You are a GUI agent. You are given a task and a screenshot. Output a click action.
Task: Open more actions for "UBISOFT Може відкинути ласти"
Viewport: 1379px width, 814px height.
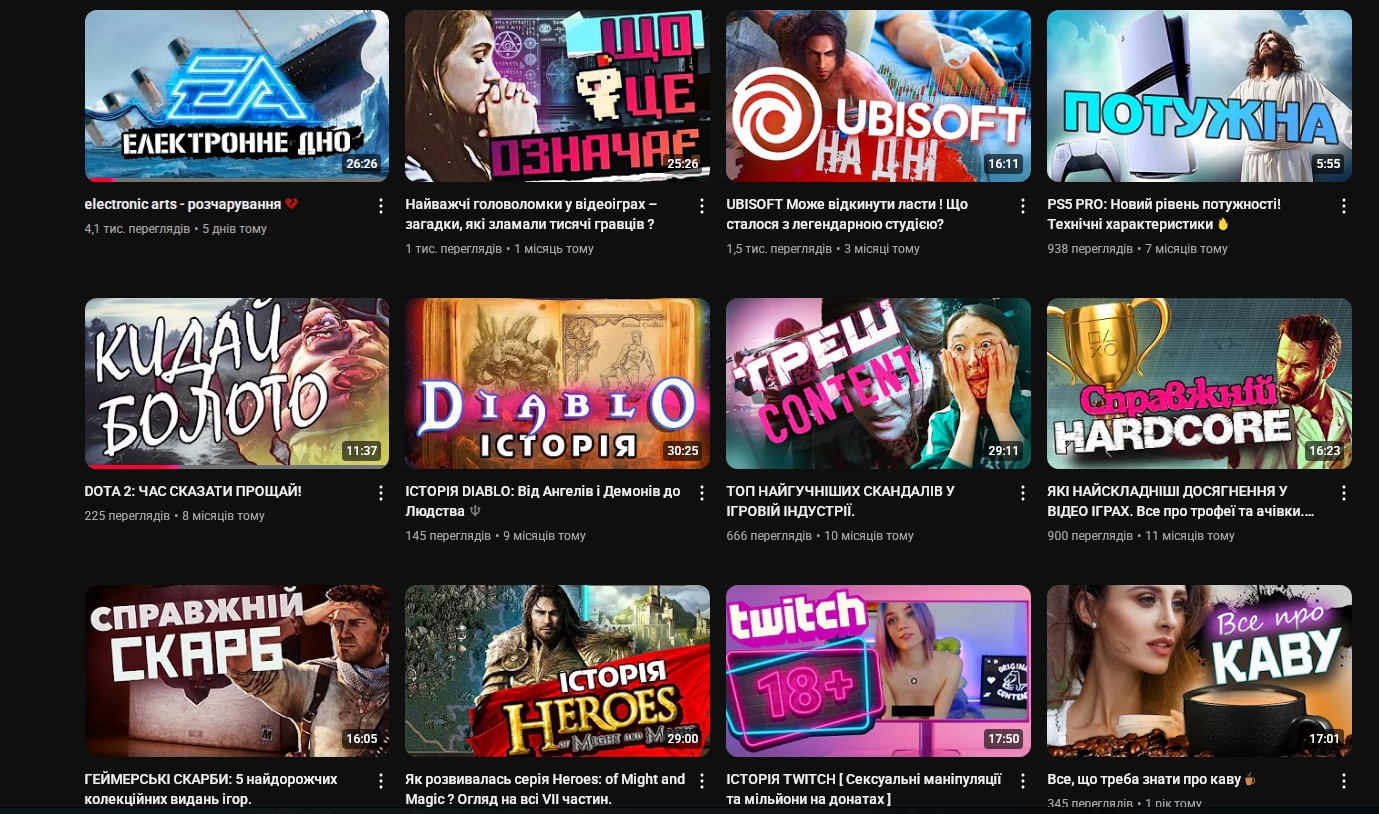pos(1022,206)
